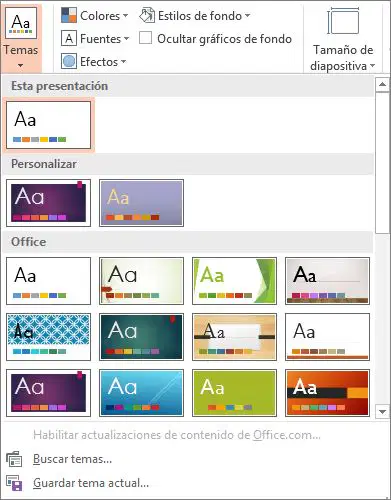The image size is (391, 500).
Task: Expand the Efectos dropdown arrow
Action: tap(123, 61)
